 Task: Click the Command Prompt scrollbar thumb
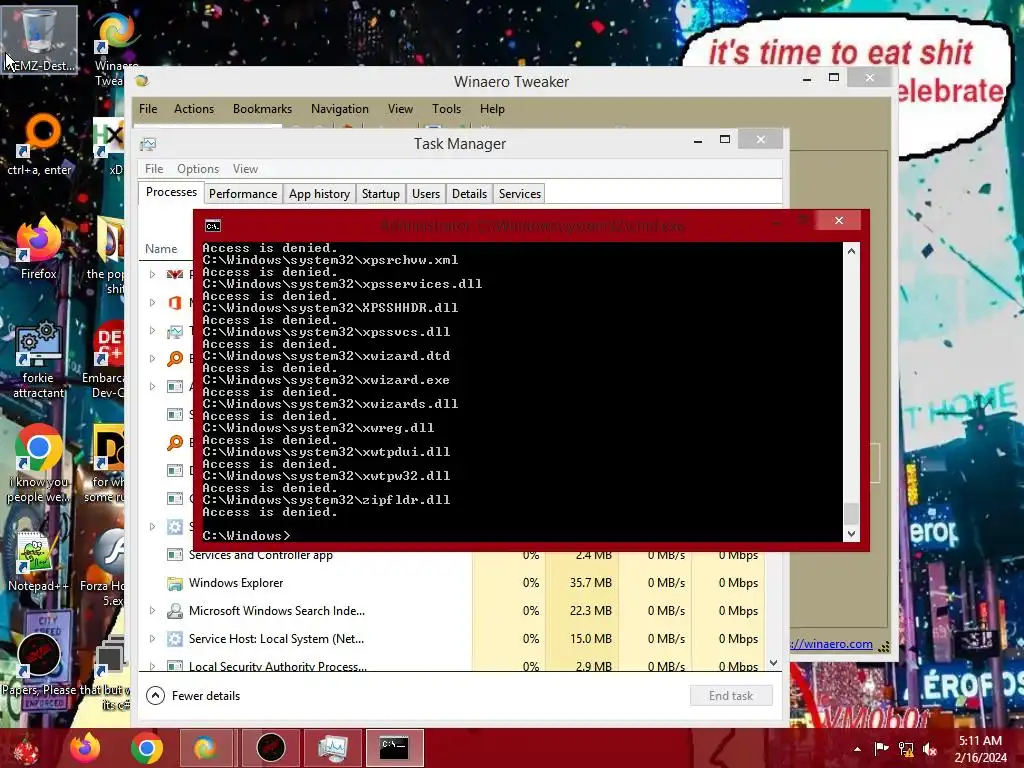pos(851,513)
